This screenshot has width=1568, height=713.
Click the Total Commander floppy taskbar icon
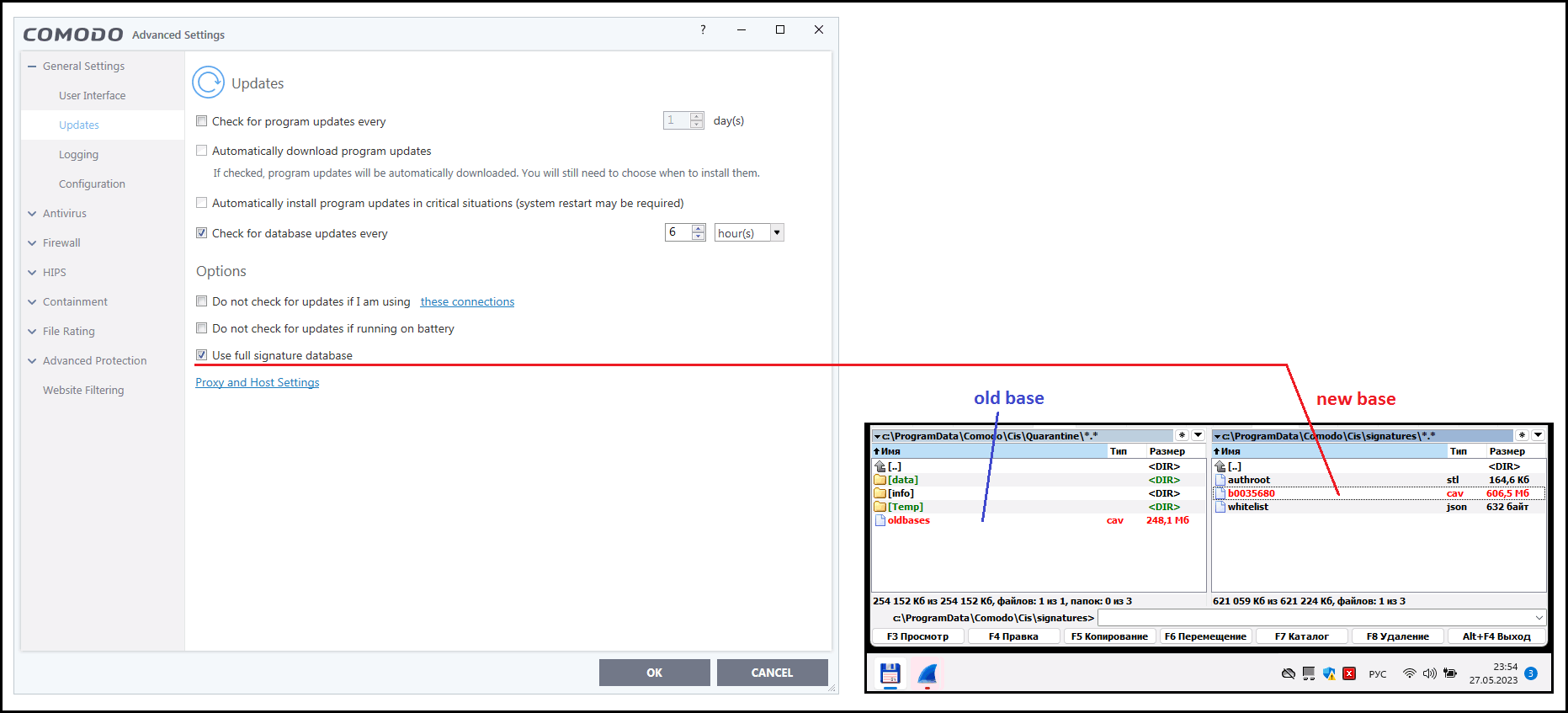[x=890, y=673]
